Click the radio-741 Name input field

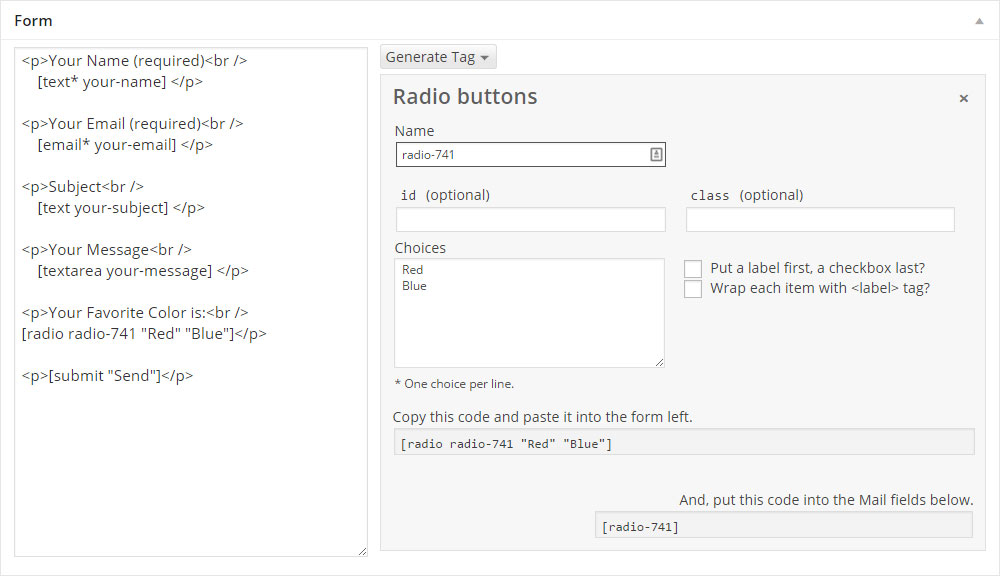tap(531, 154)
